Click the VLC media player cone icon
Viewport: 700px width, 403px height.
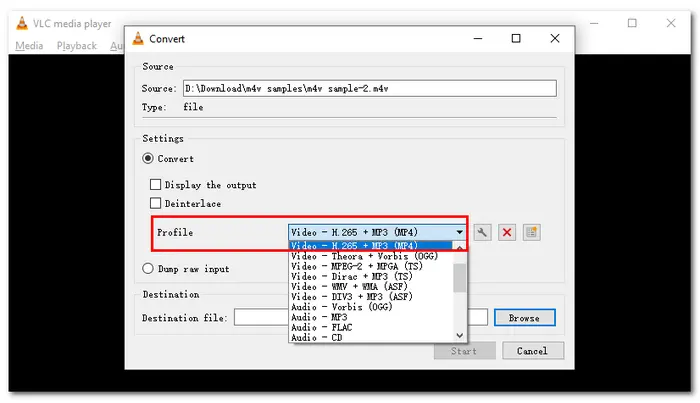coord(22,23)
